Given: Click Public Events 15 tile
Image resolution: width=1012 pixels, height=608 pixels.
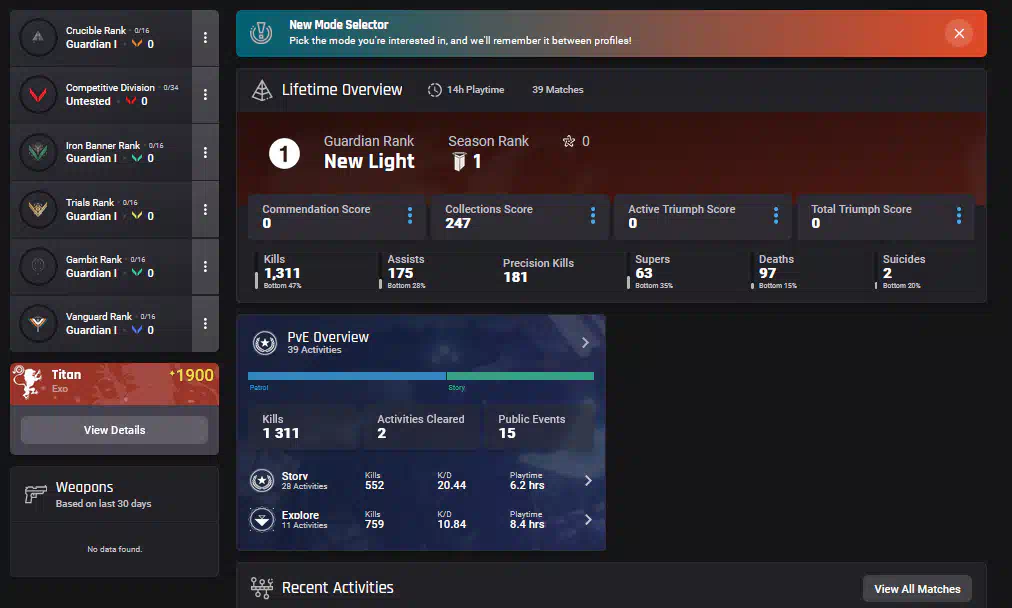Looking at the screenshot, I should [538, 427].
